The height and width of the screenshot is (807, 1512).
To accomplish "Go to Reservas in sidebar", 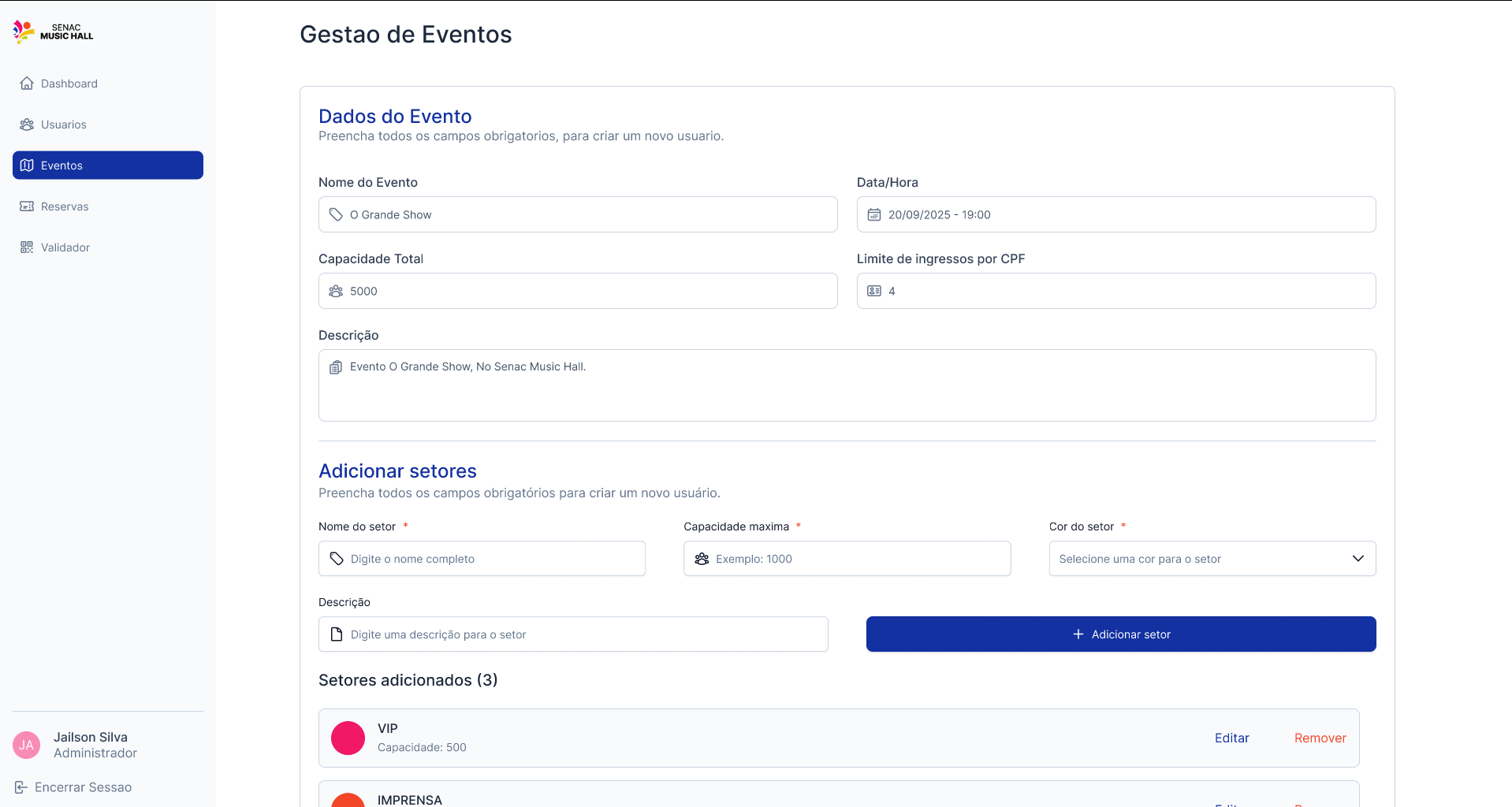I will coord(65,206).
